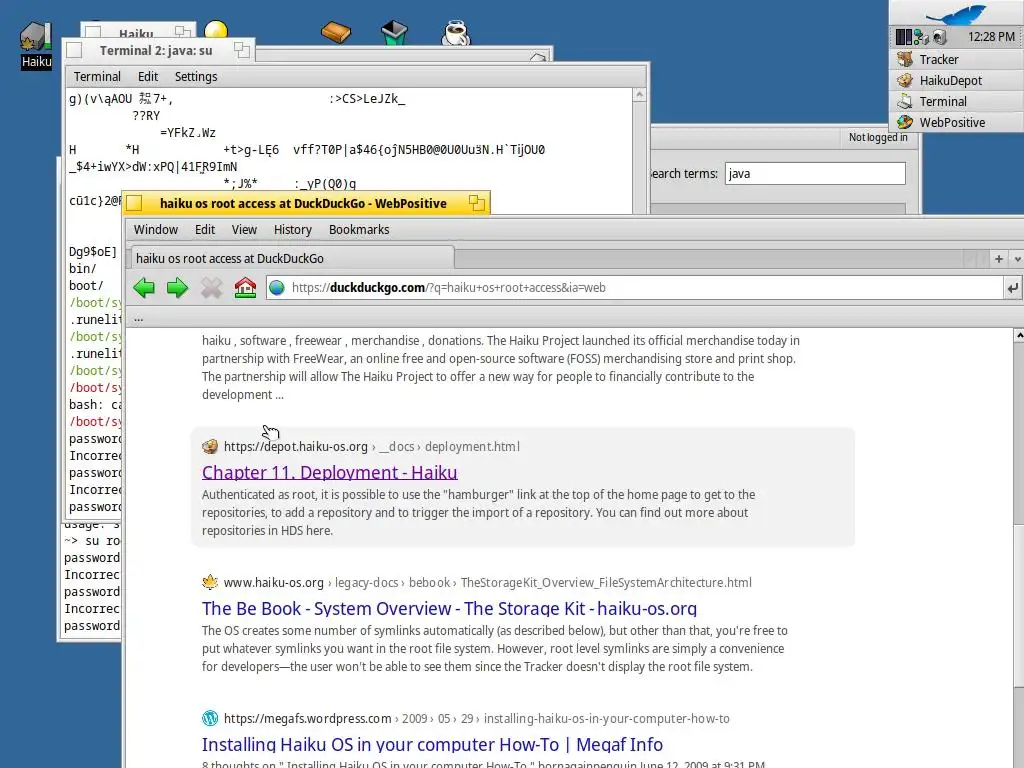Click the coffee cup desktop icon
1024x768 pixels.
tap(455, 33)
